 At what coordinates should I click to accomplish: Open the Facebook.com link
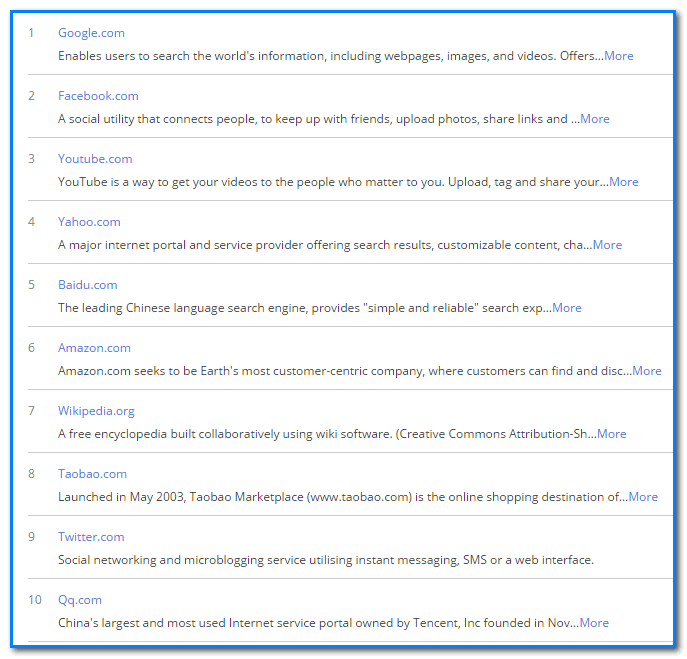click(98, 96)
